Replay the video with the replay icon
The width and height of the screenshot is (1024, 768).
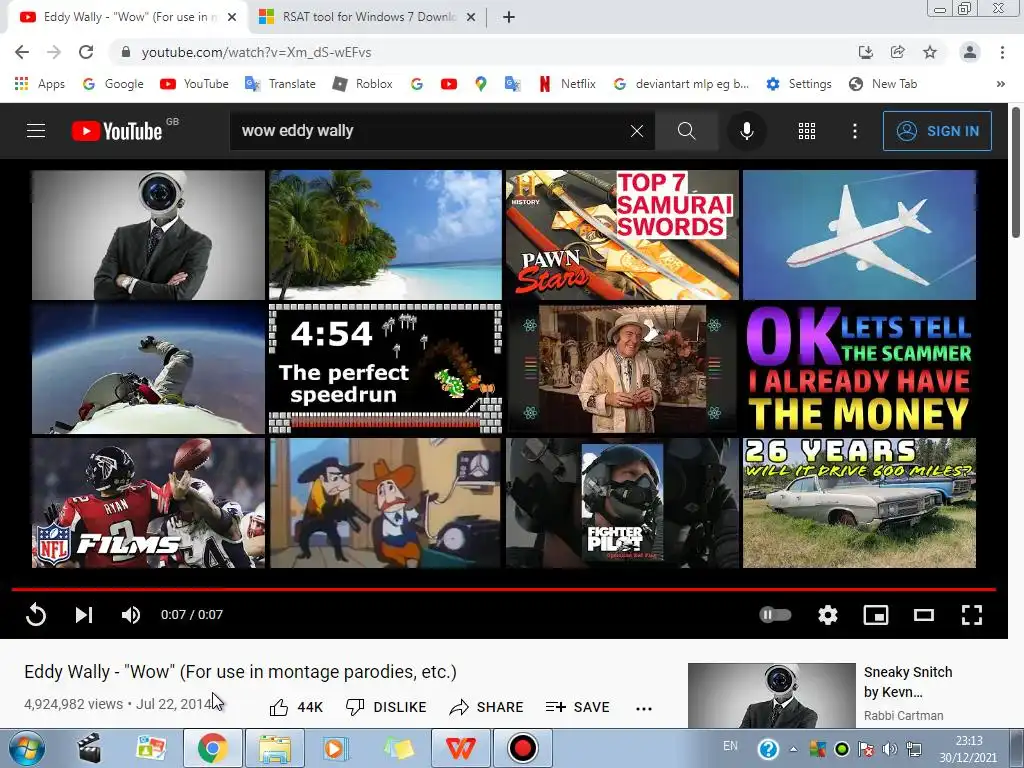tap(36, 615)
